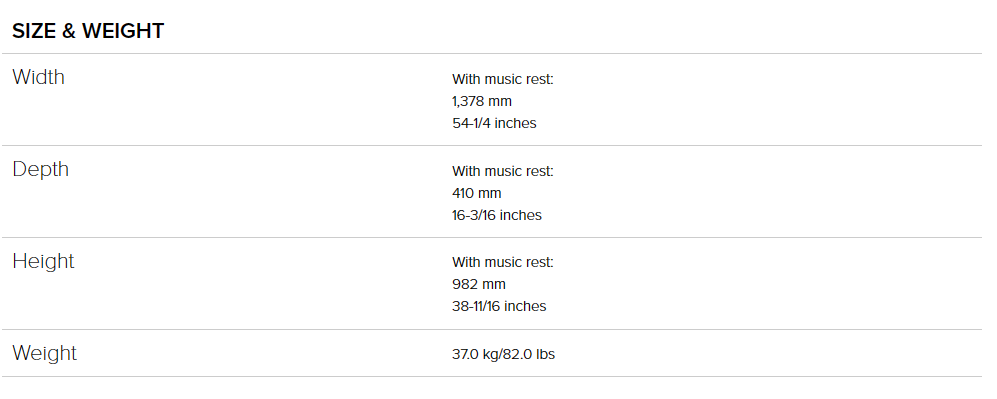Viewport: 997px width, 399px height.
Task: Click the 37.0 kg/82.0 lbs weight value
Action: pos(504,354)
